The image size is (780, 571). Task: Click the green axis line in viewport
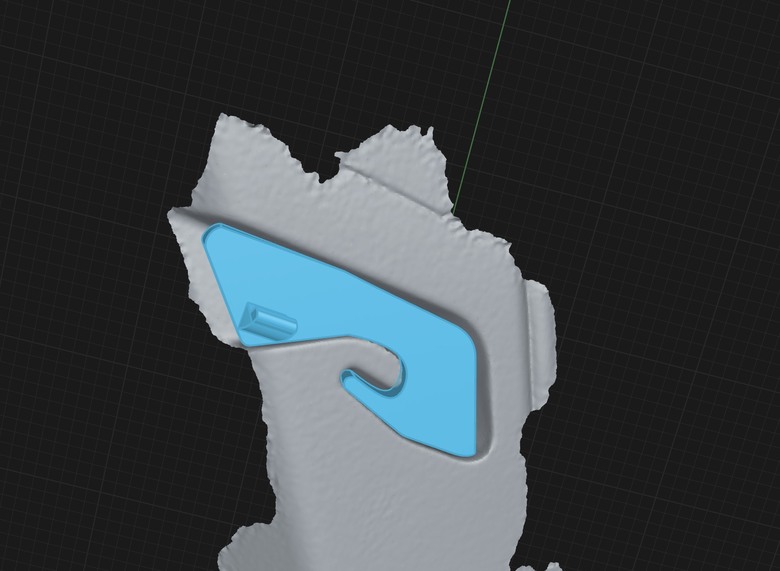[x=482, y=107]
